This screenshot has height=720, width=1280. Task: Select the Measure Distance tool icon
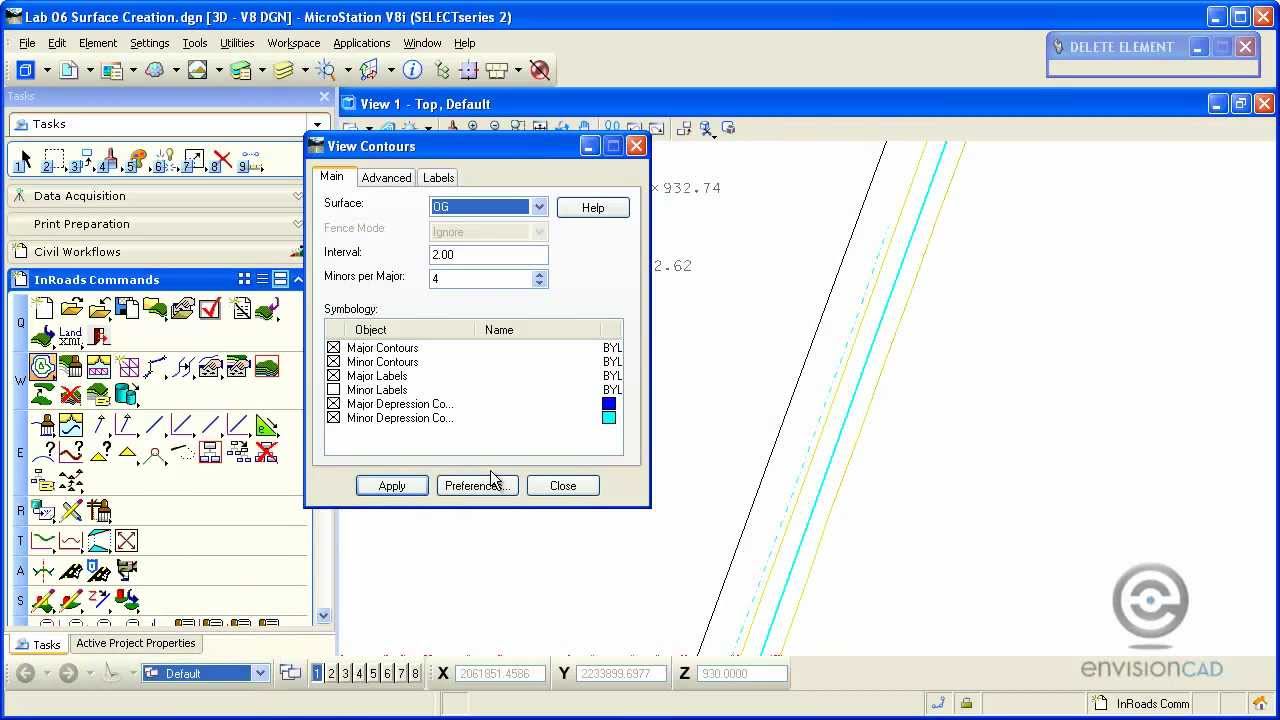tap(250, 160)
